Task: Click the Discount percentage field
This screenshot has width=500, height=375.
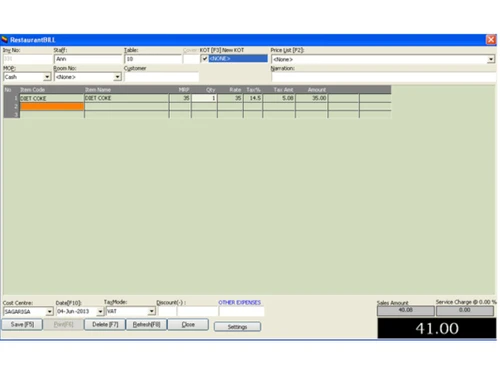Action: click(167, 311)
